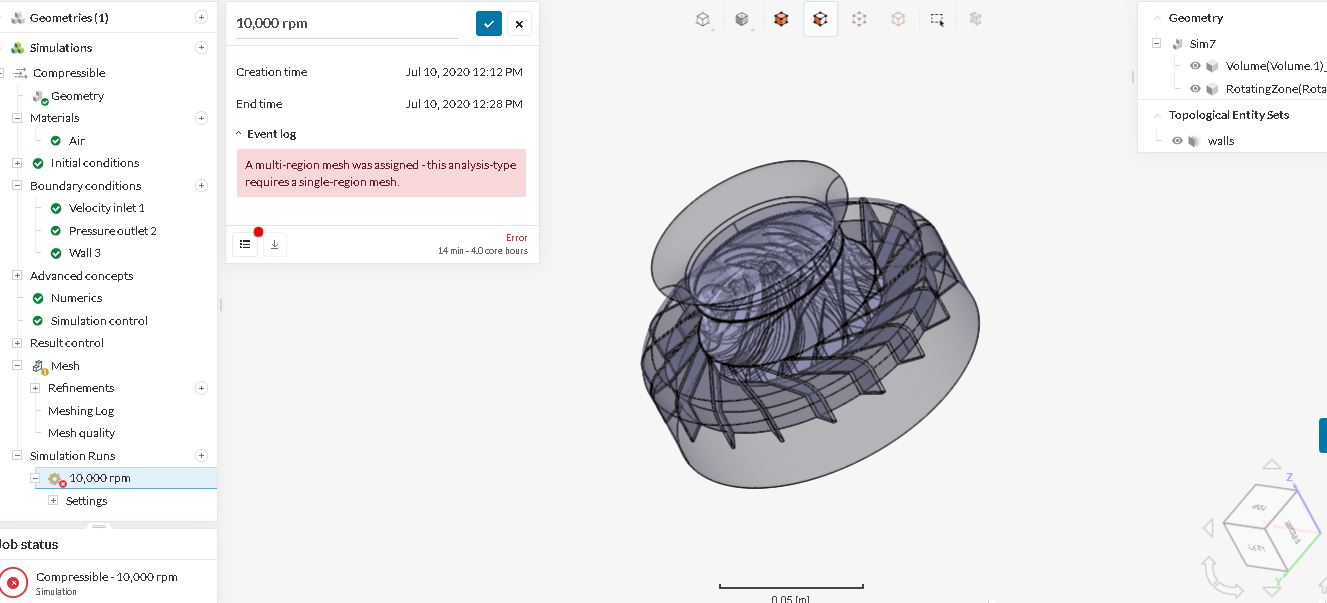
Task: Toggle visibility of walls entity set
Action: 1177,141
